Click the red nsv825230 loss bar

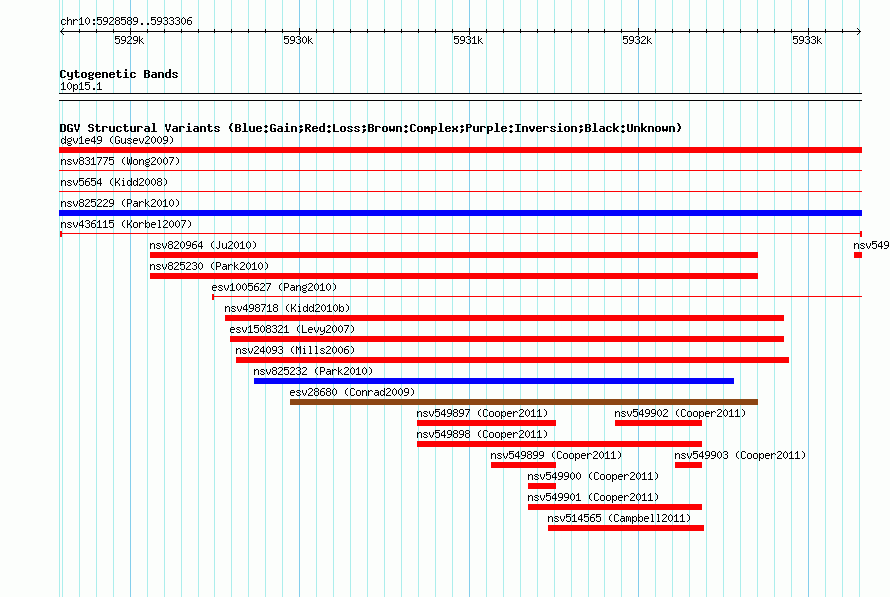[454, 276]
